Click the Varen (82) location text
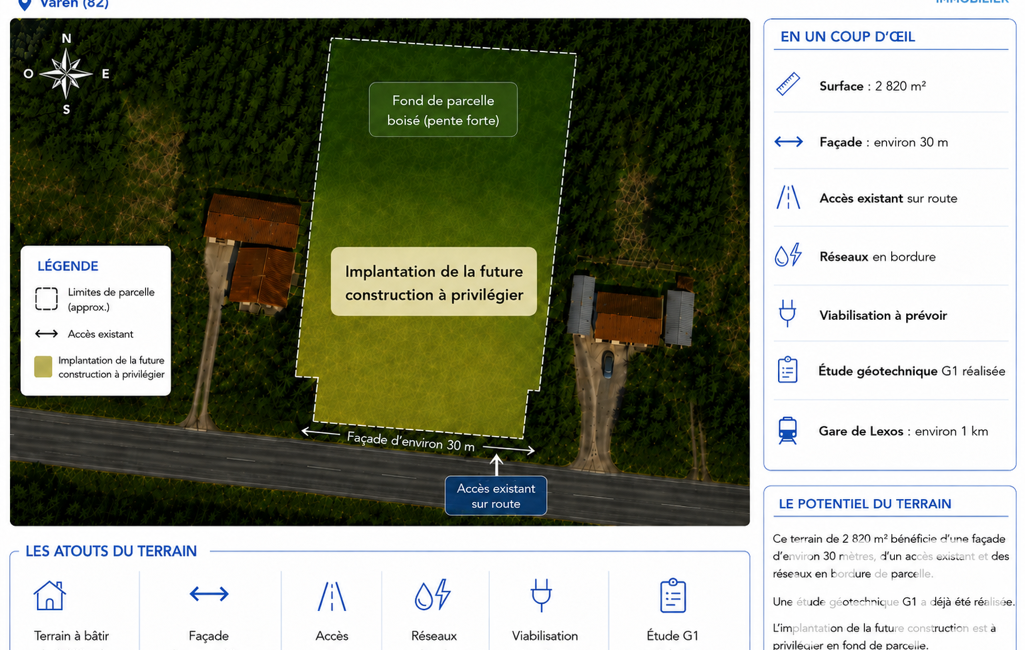The width and height of the screenshot is (1025, 650). tap(74, 4)
